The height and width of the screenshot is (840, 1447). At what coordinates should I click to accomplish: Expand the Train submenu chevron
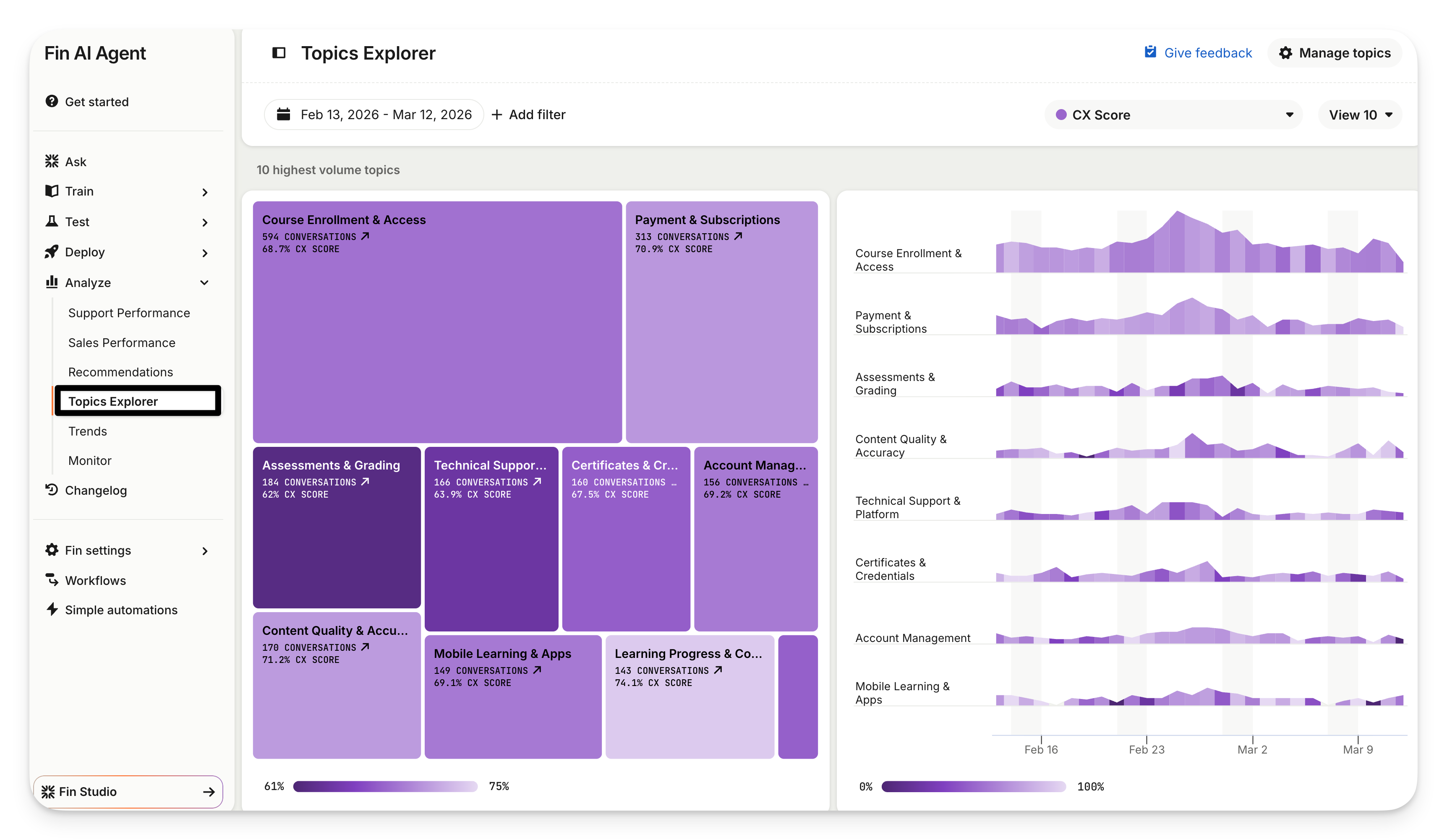[205, 192]
